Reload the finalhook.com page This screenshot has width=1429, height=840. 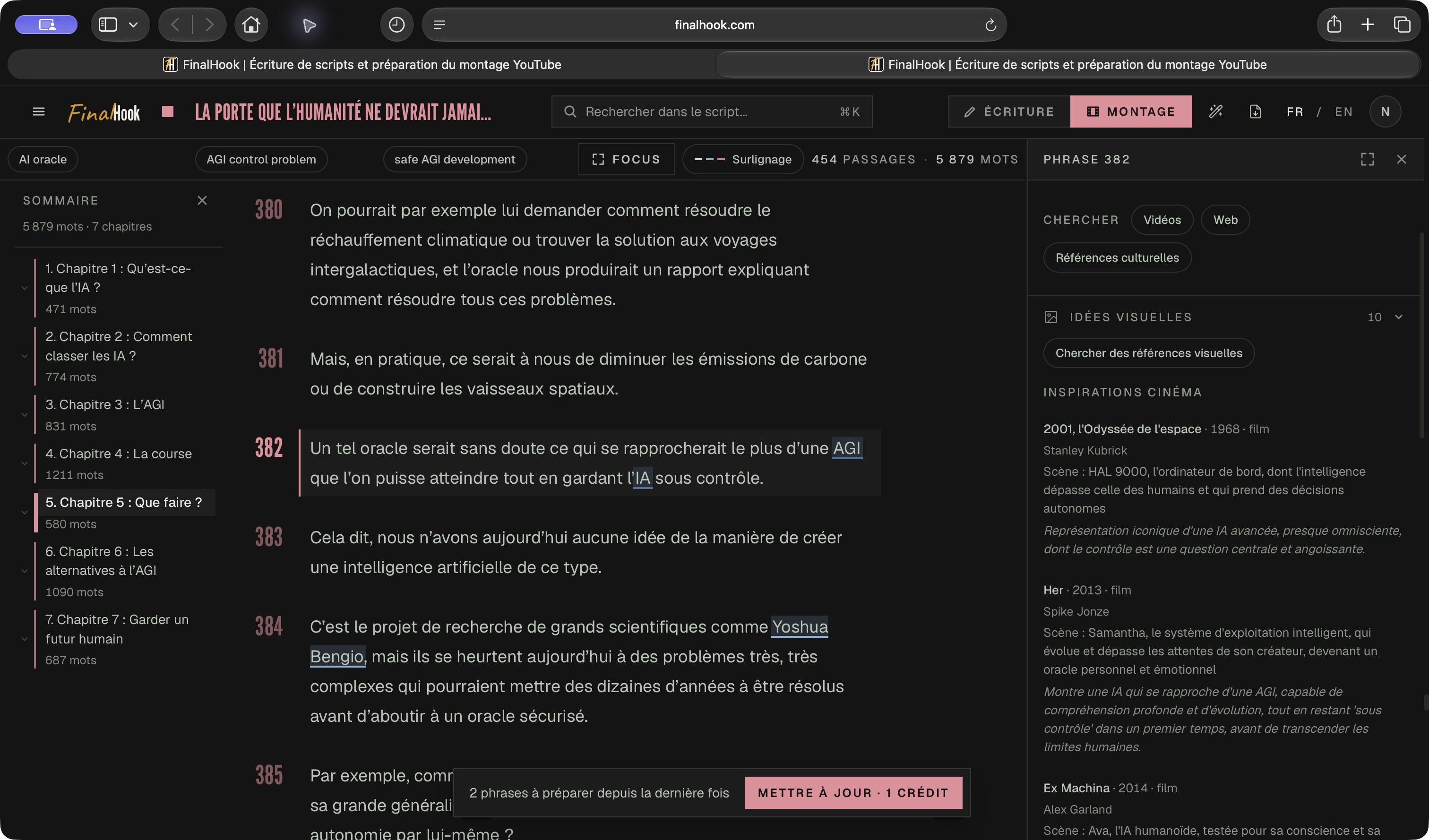tap(990, 25)
